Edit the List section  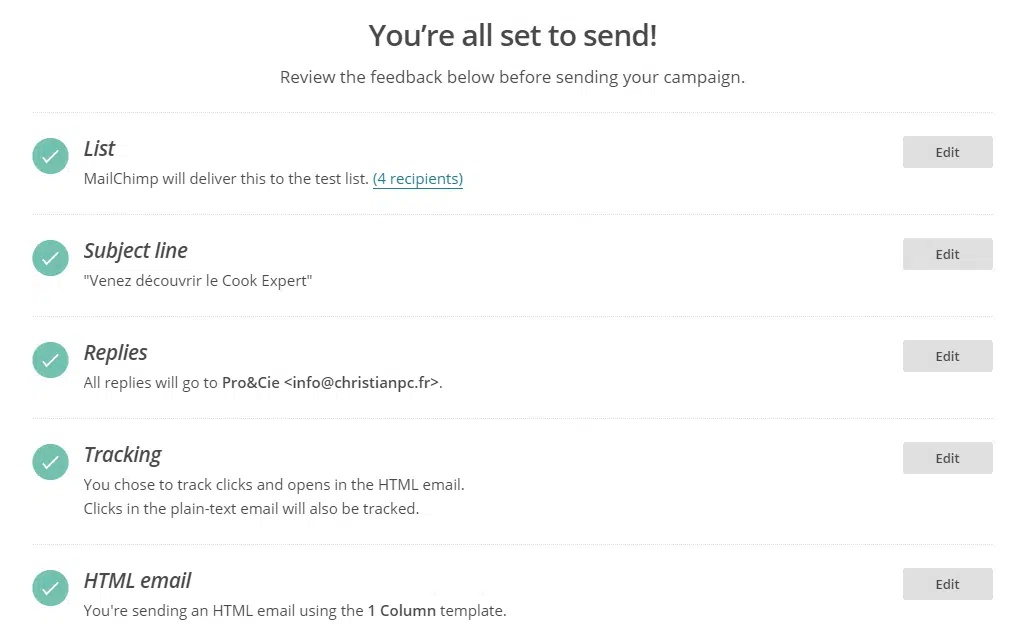[x=947, y=152]
